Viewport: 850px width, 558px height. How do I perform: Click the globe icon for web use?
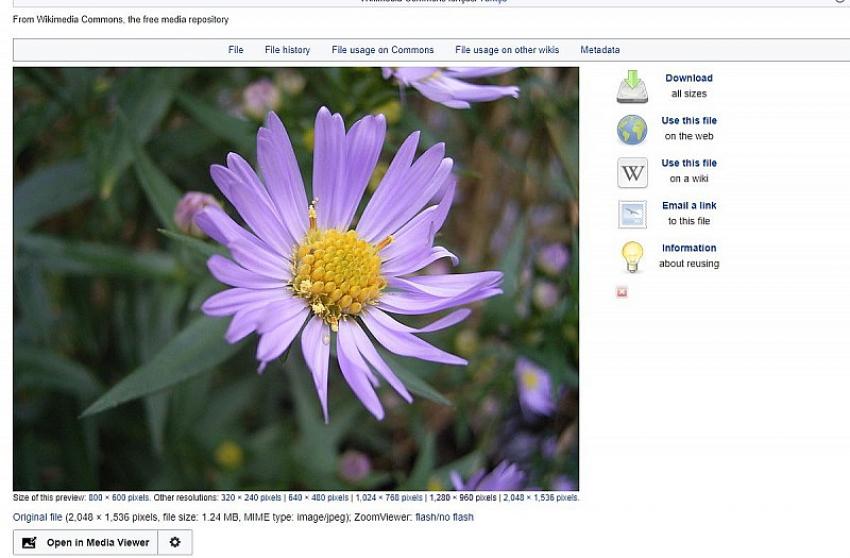coord(632,130)
